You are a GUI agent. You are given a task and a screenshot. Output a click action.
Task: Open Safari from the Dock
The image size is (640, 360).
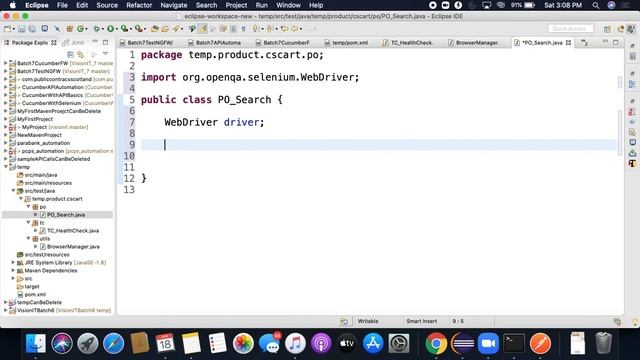click(x=113, y=343)
